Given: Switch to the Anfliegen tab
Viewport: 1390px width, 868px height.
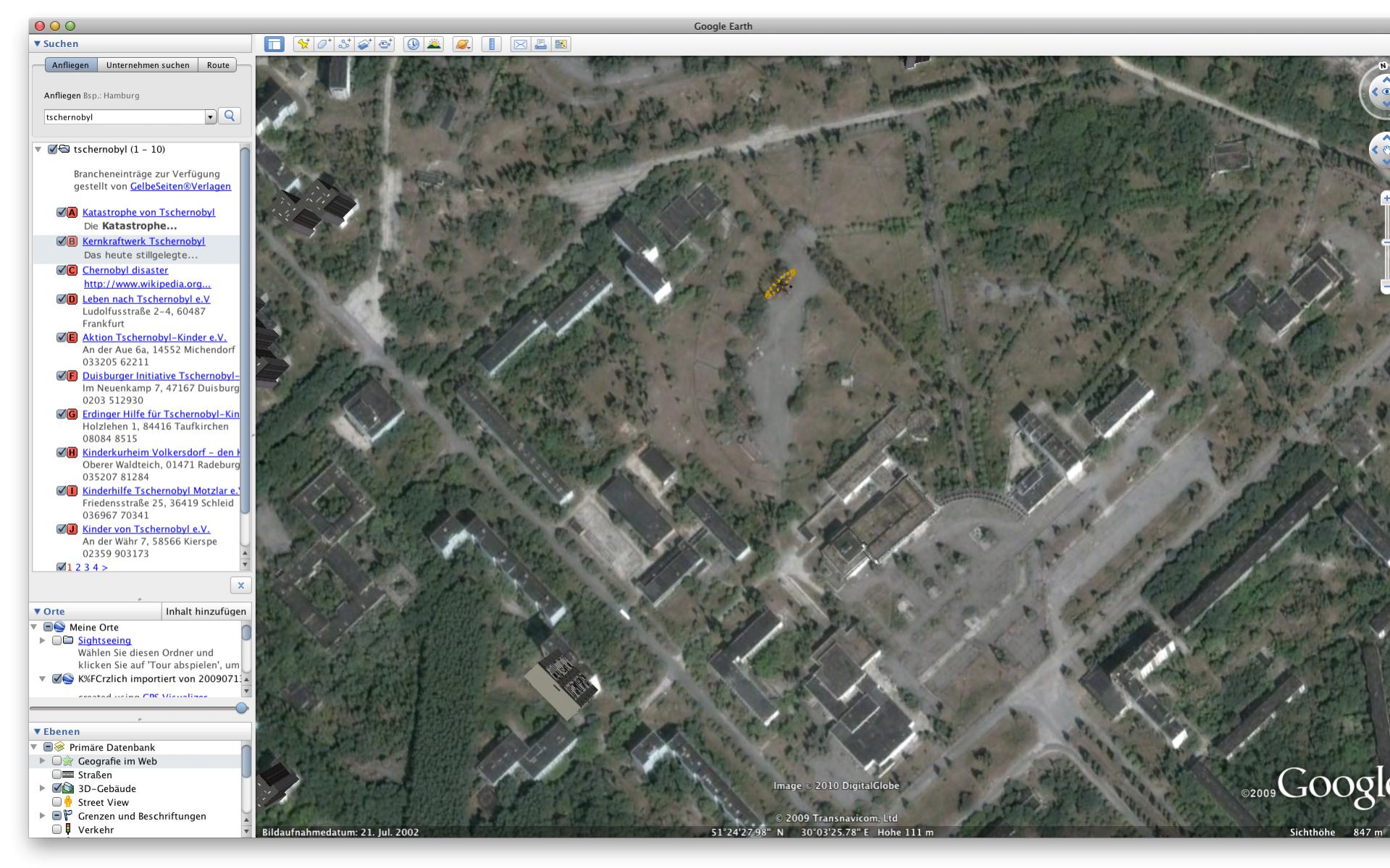Looking at the screenshot, I should (71, 65).
